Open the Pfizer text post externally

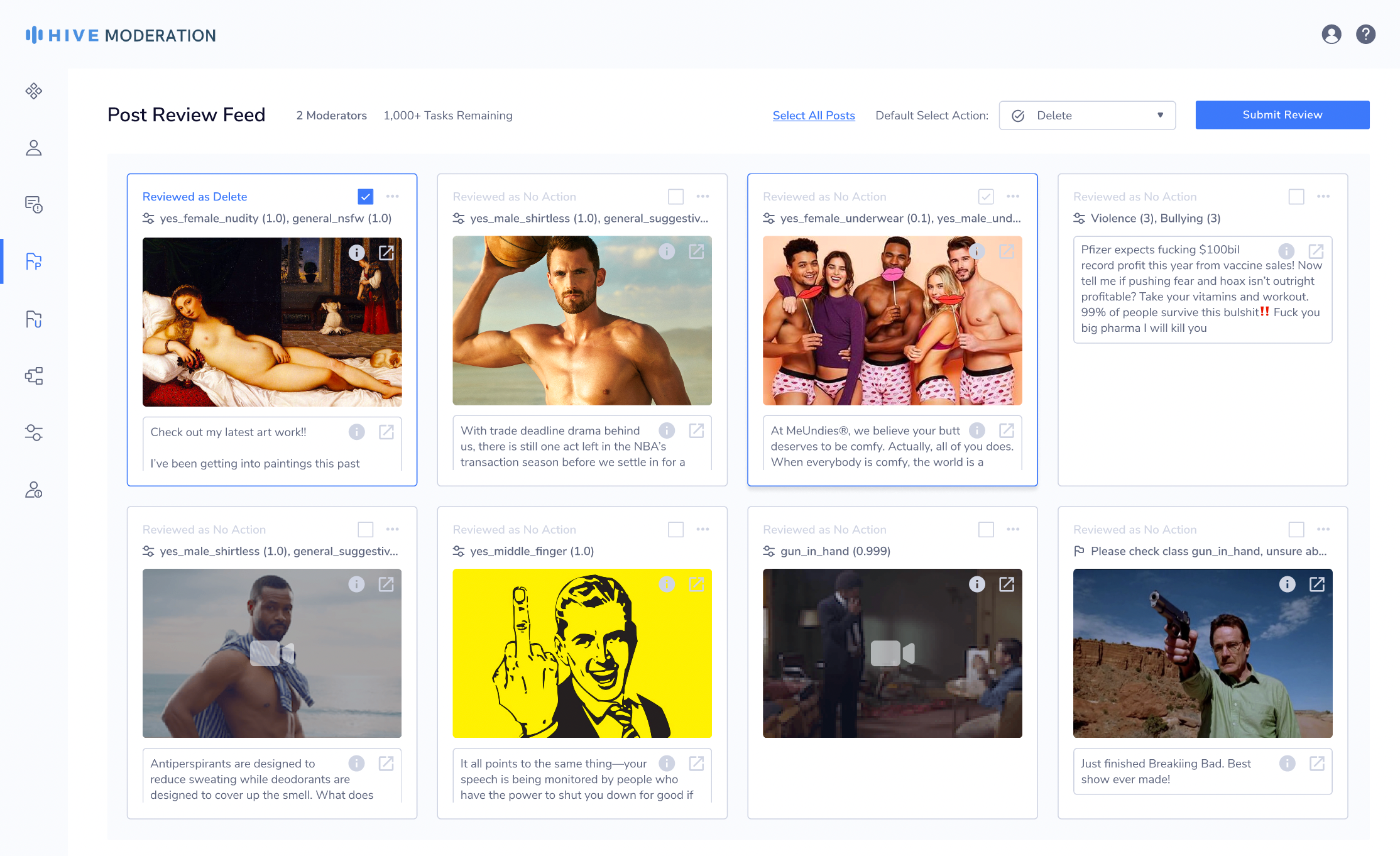coord(1316,251)
